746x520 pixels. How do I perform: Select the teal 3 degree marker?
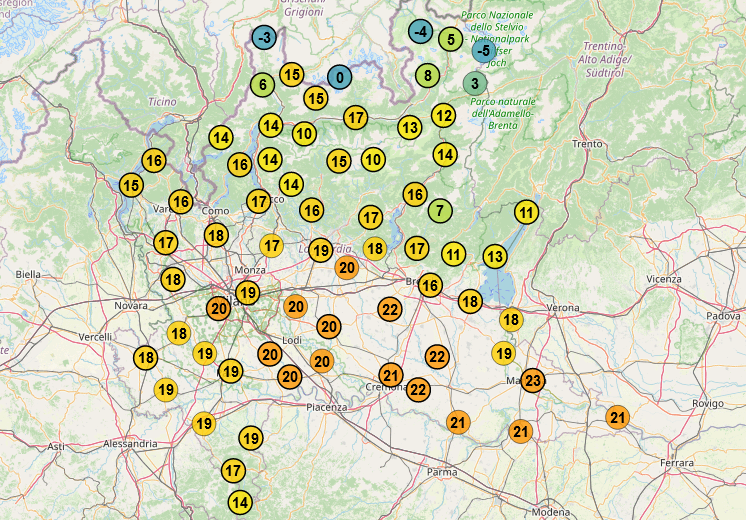click(475, 83)
